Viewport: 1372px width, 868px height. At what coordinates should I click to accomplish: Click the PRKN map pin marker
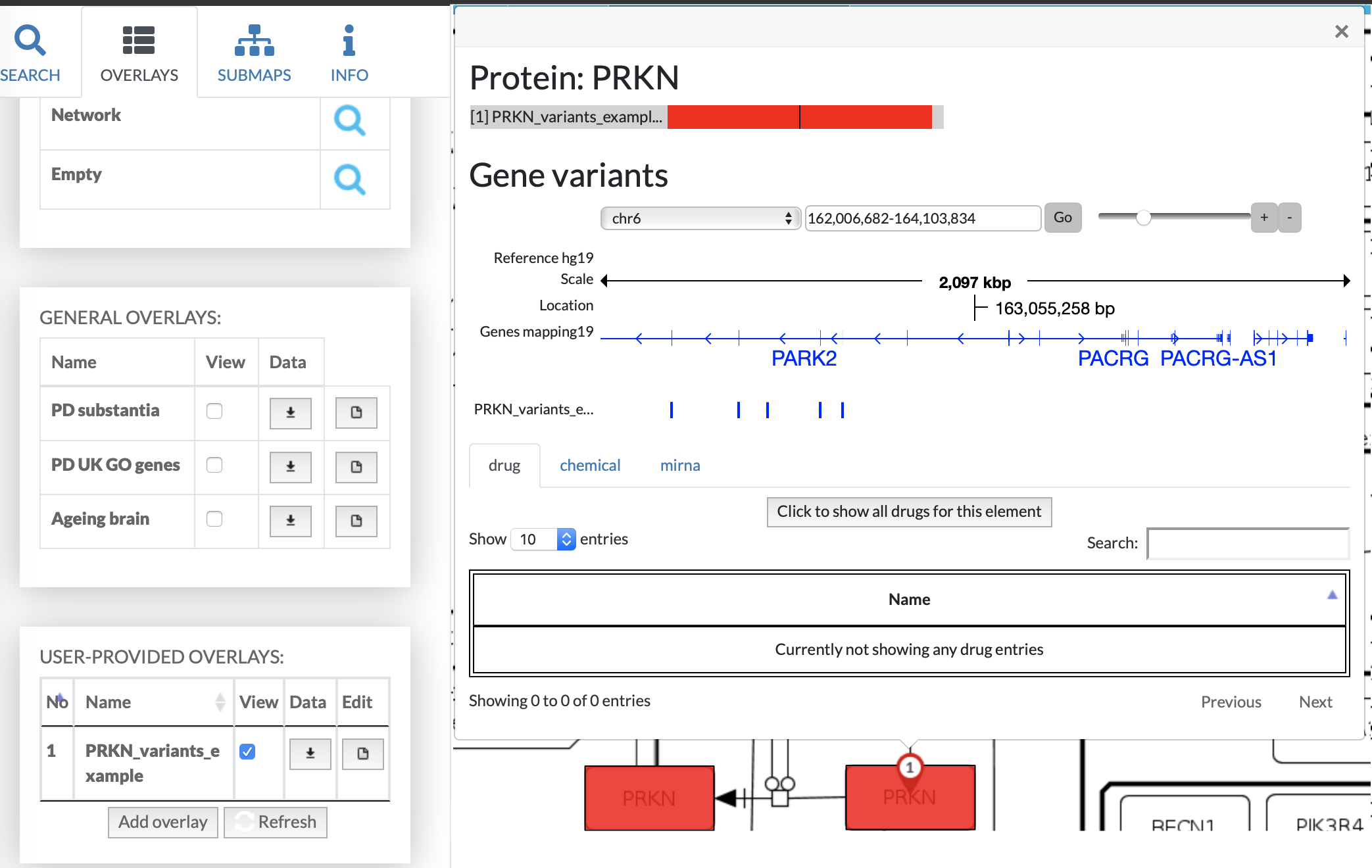pyautogui.click(x=910, y=767)
